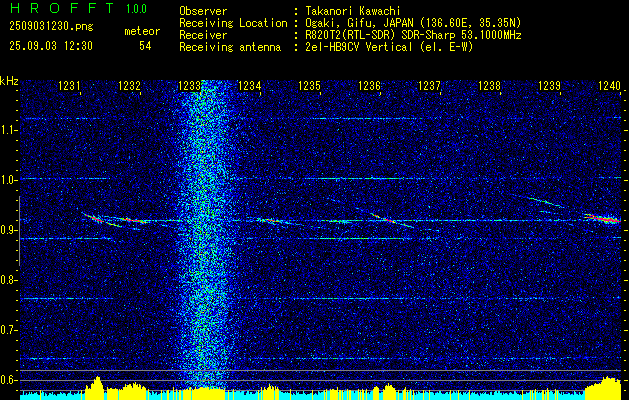
Task: Select the filename 2509031230.png
Action: coord(51,27)
